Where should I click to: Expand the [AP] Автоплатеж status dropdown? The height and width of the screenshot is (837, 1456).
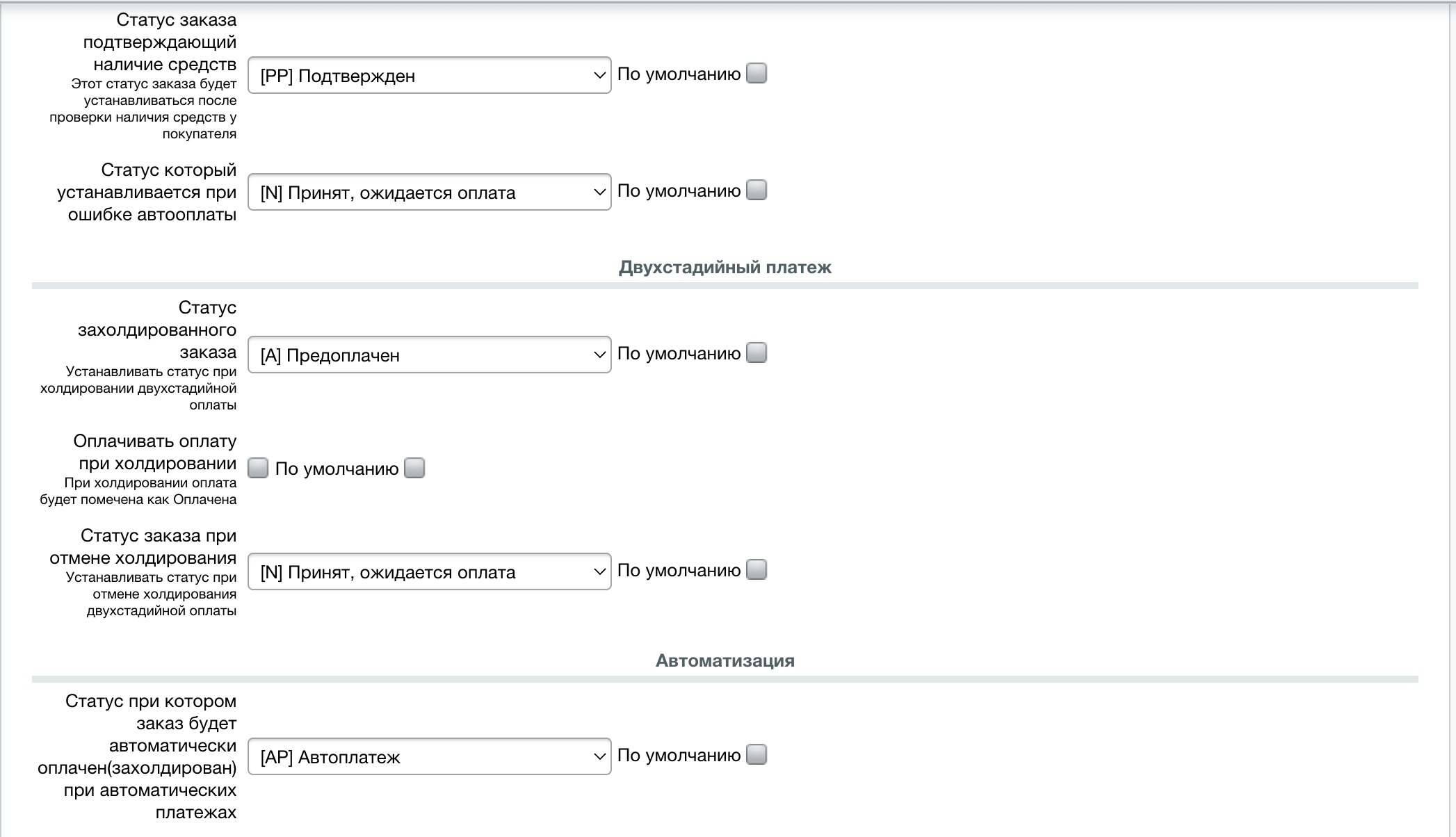pyautogui.click(x=429, y=756)
